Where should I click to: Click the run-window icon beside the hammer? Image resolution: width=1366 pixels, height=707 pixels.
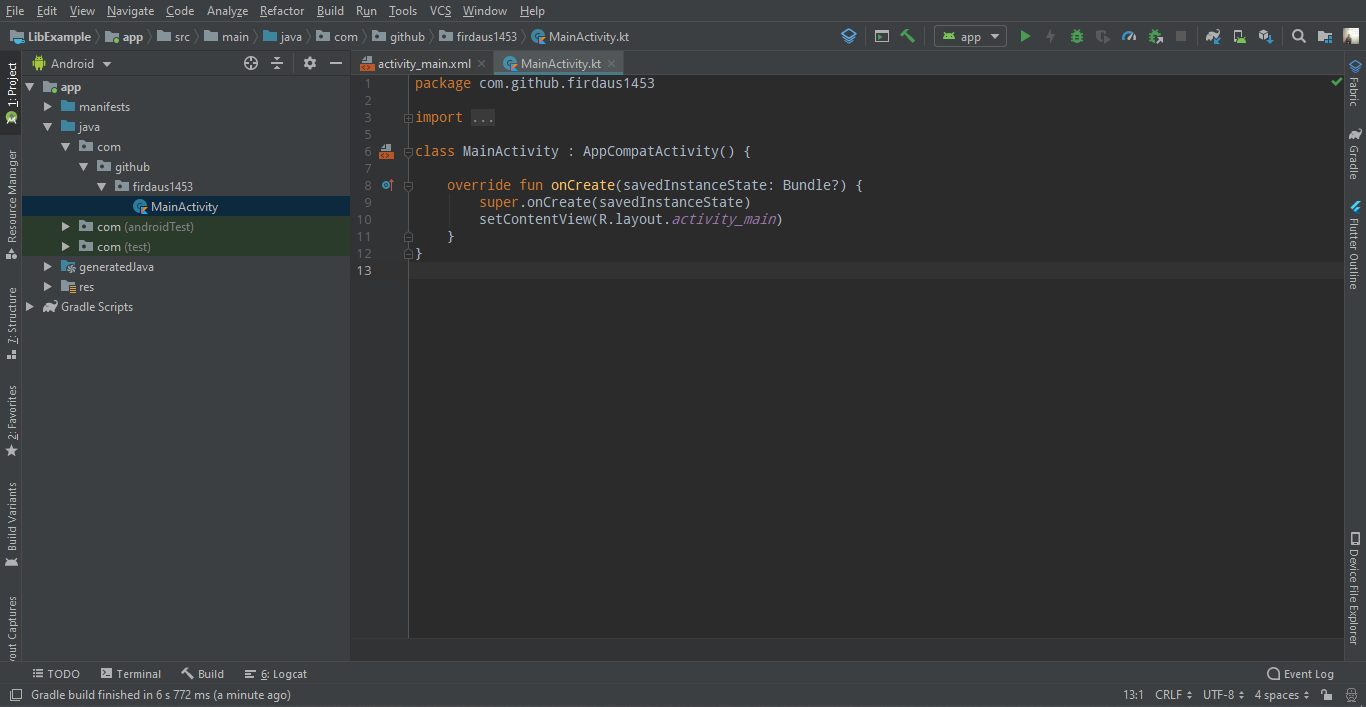pyautogui.click(x=881, y=36)
